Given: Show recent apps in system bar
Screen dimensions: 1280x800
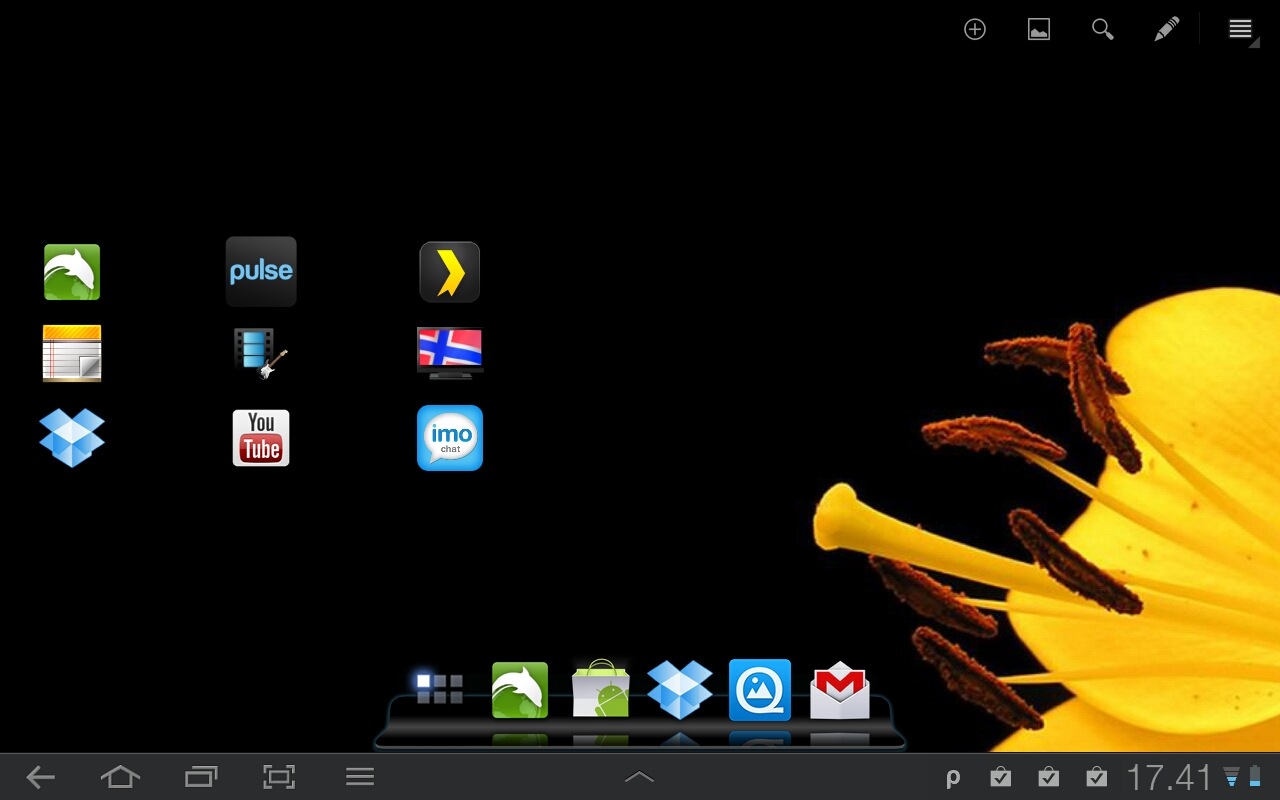Looking at the screenshot, I should coord(201,777).
